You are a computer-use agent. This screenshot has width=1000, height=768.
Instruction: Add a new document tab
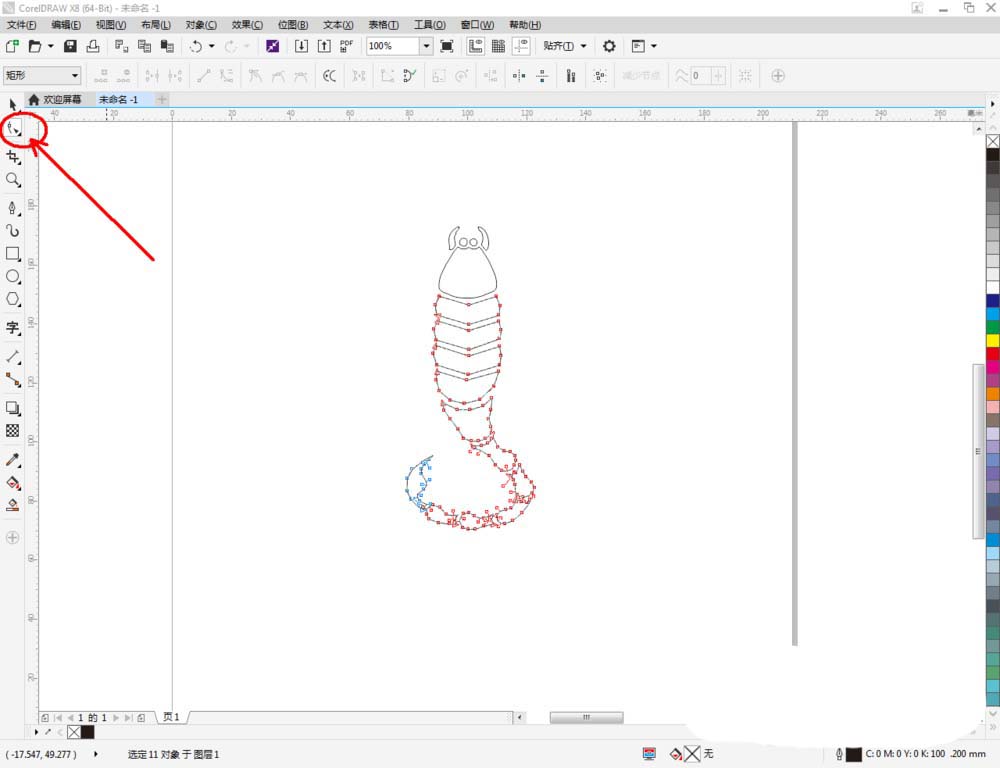(162, 100)
